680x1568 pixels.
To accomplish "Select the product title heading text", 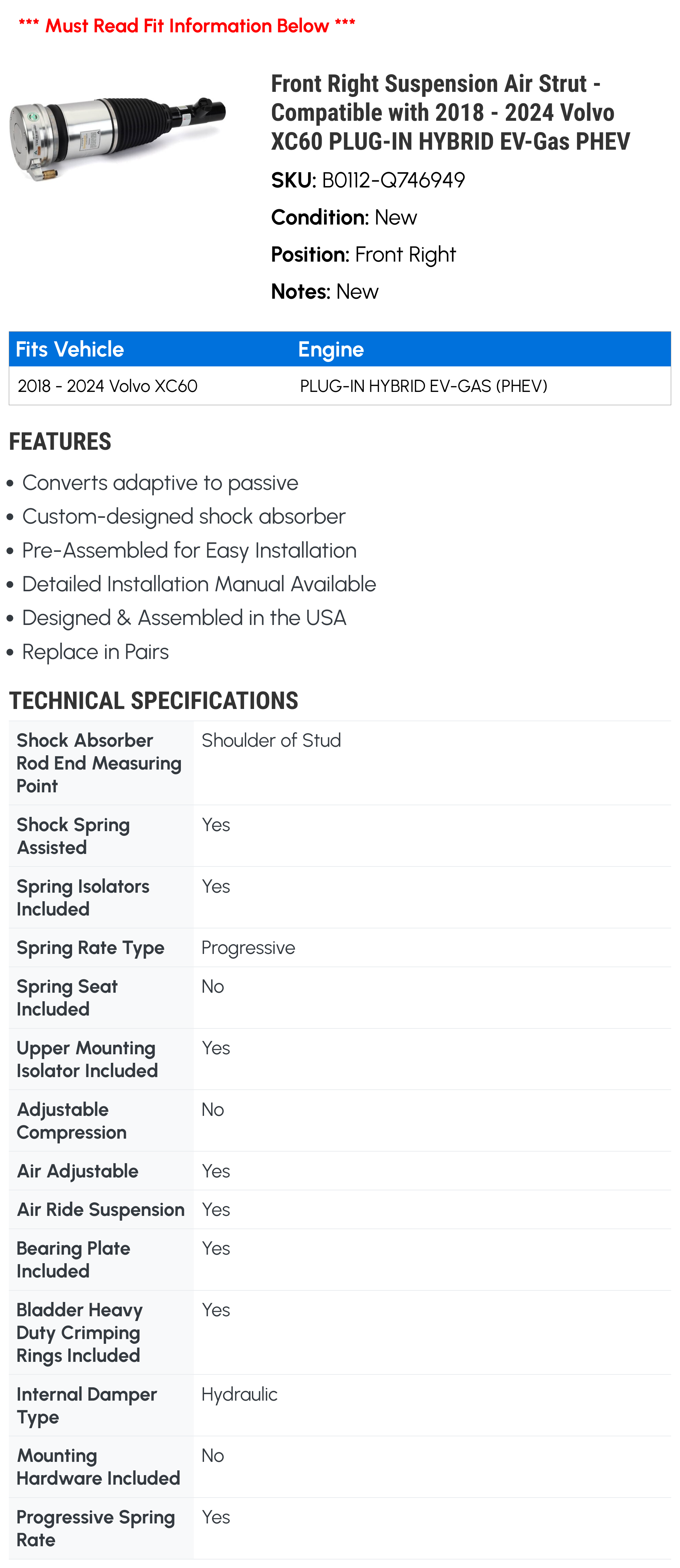I will pos(450,112).
